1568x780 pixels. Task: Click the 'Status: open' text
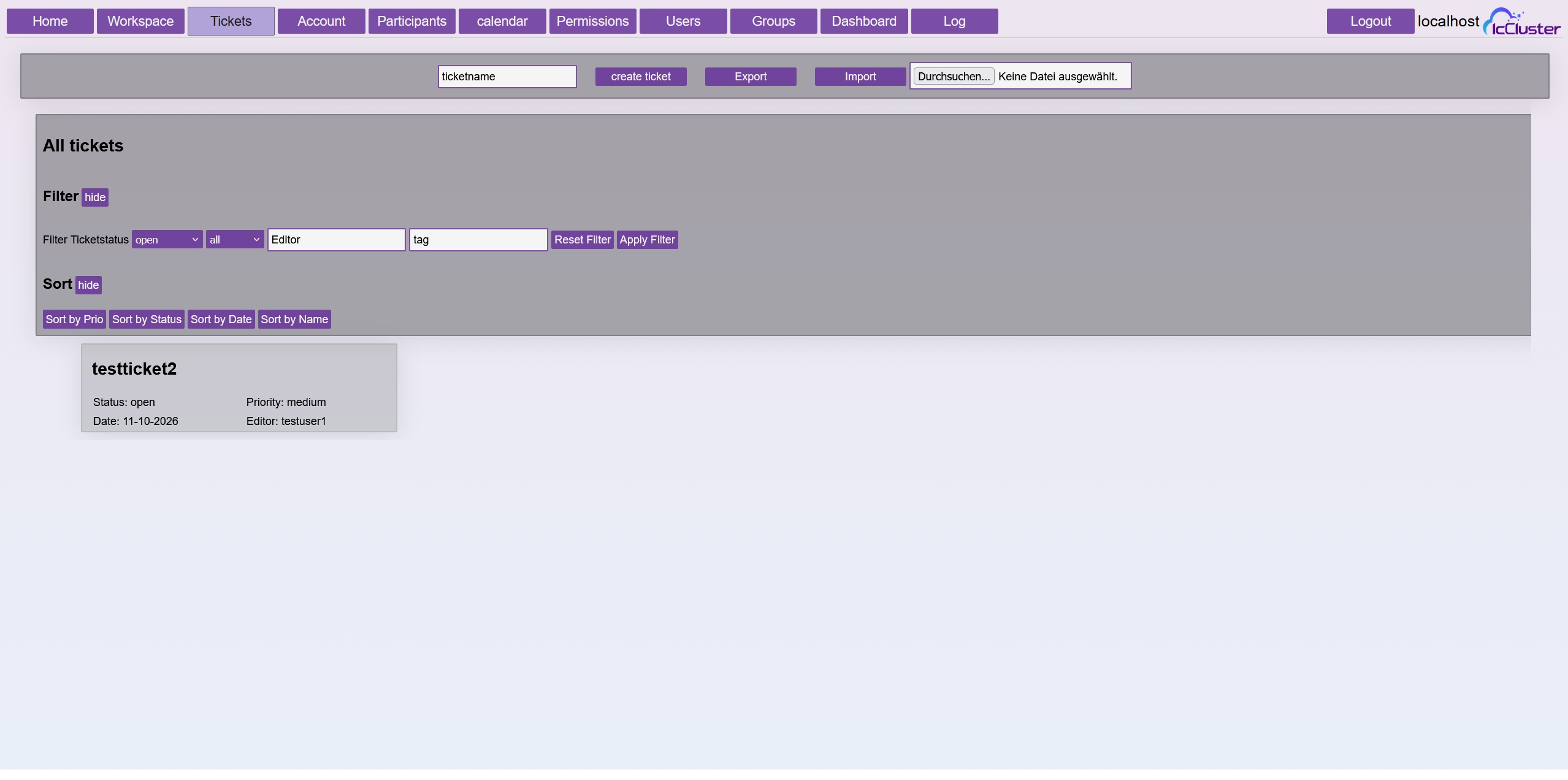[x=124, y=402]
